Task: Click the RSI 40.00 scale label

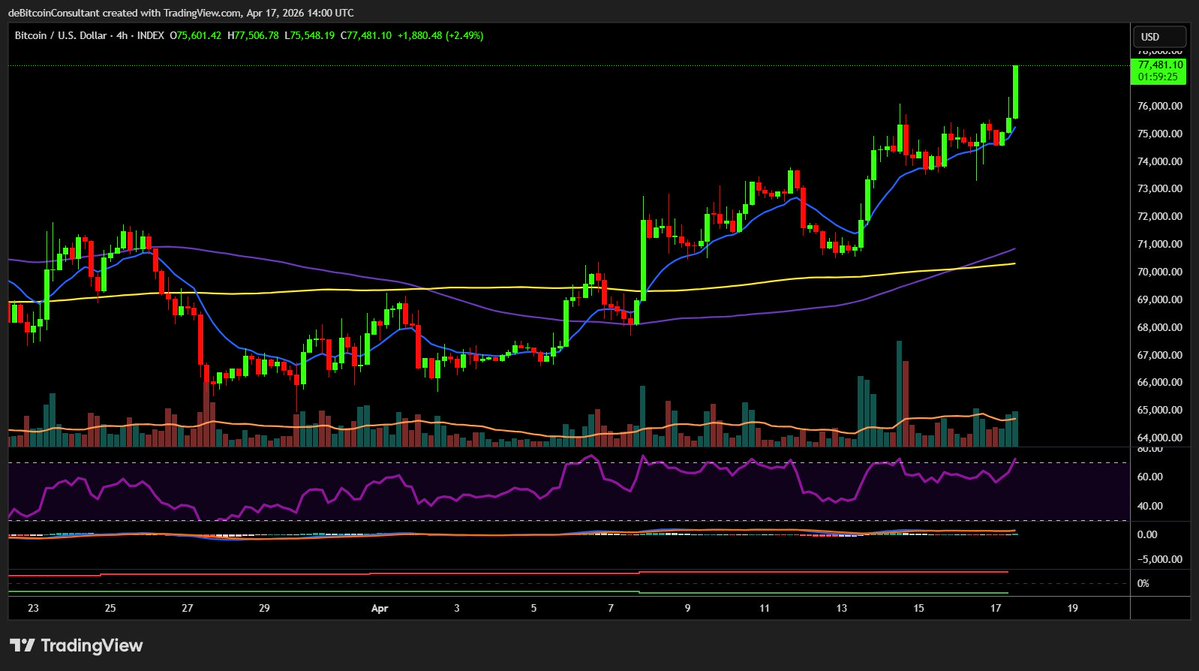Action: tap(1150, 506)
